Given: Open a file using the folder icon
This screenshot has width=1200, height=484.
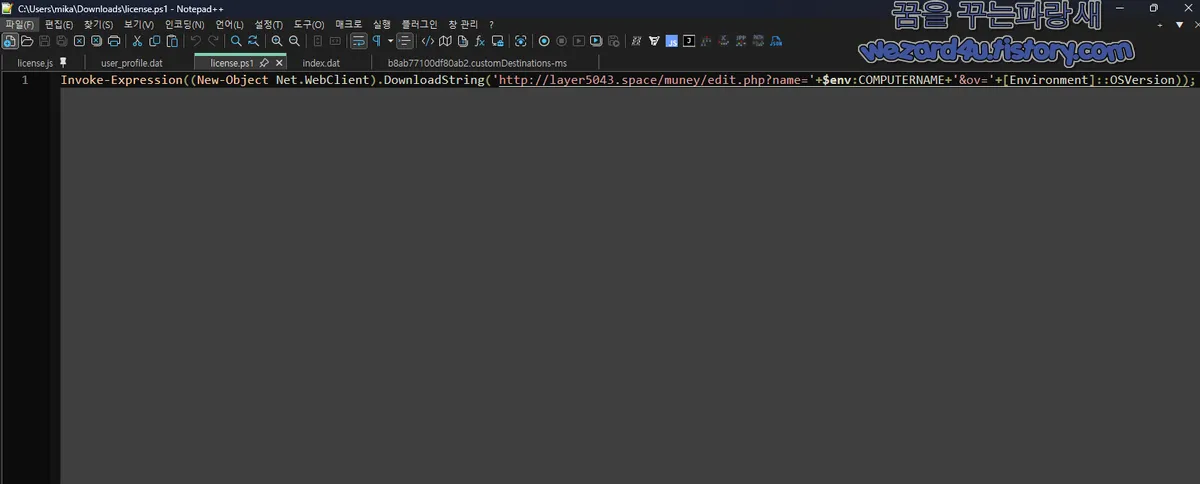Looking at the screenshot, I should 27,41.
